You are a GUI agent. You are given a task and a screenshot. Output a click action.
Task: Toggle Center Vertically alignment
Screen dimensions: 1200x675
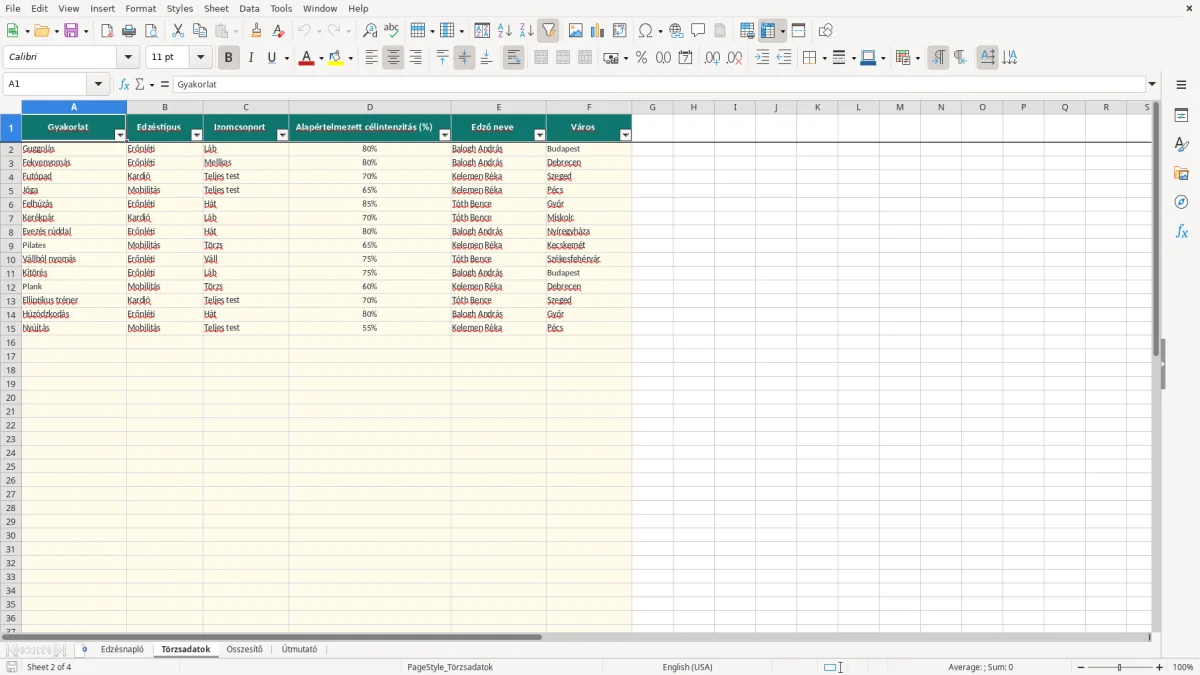tap(464, 58)
